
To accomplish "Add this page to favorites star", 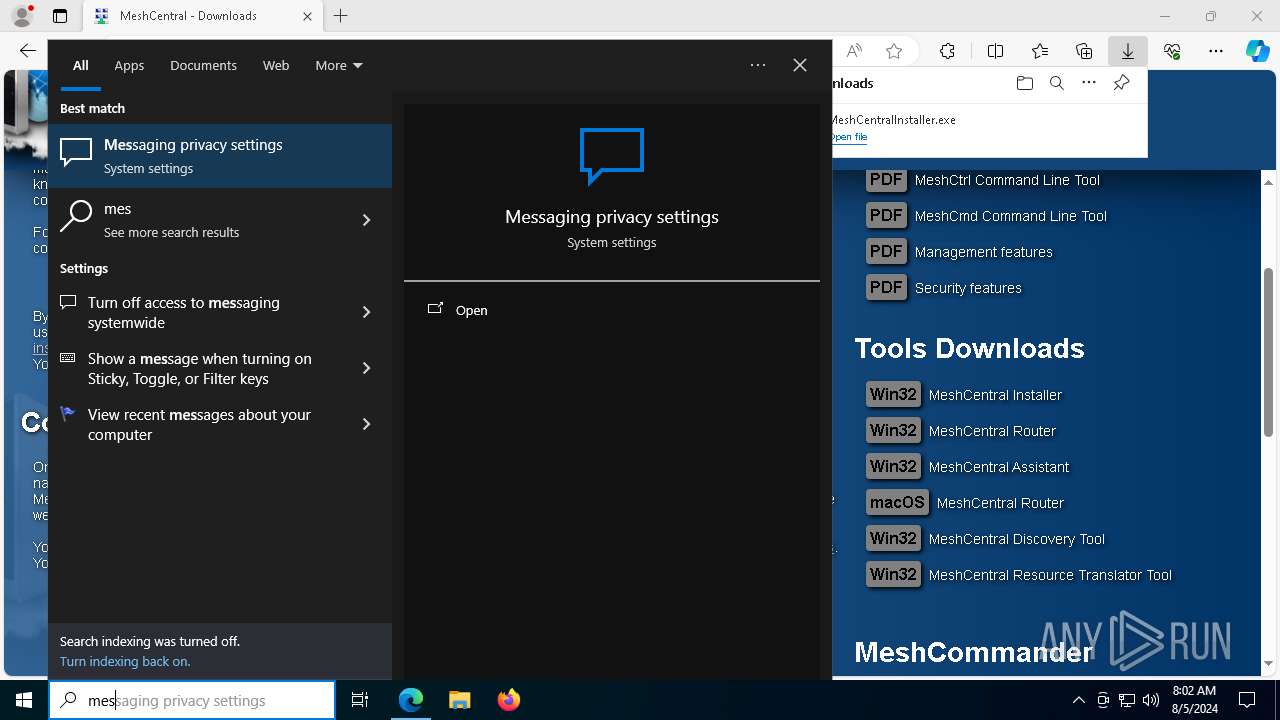I will pyautogui.click(x=894, y=51).
